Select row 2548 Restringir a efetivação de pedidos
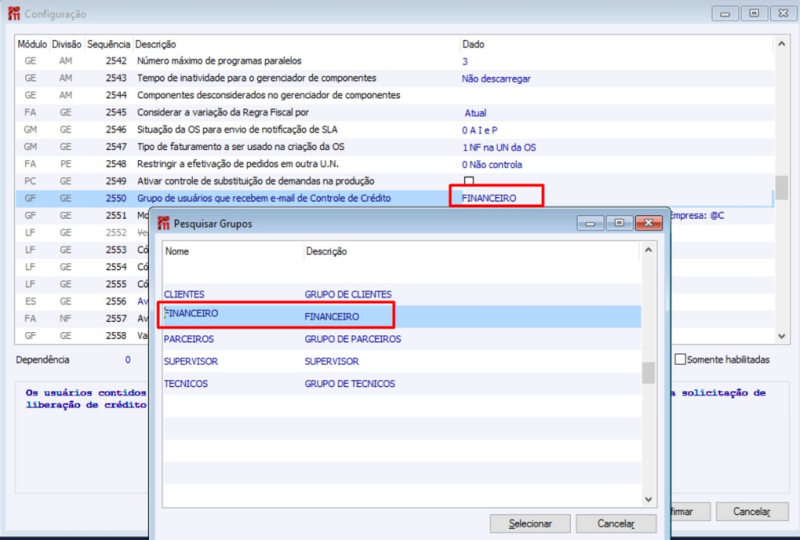The image size is (800, 540). 394,164
